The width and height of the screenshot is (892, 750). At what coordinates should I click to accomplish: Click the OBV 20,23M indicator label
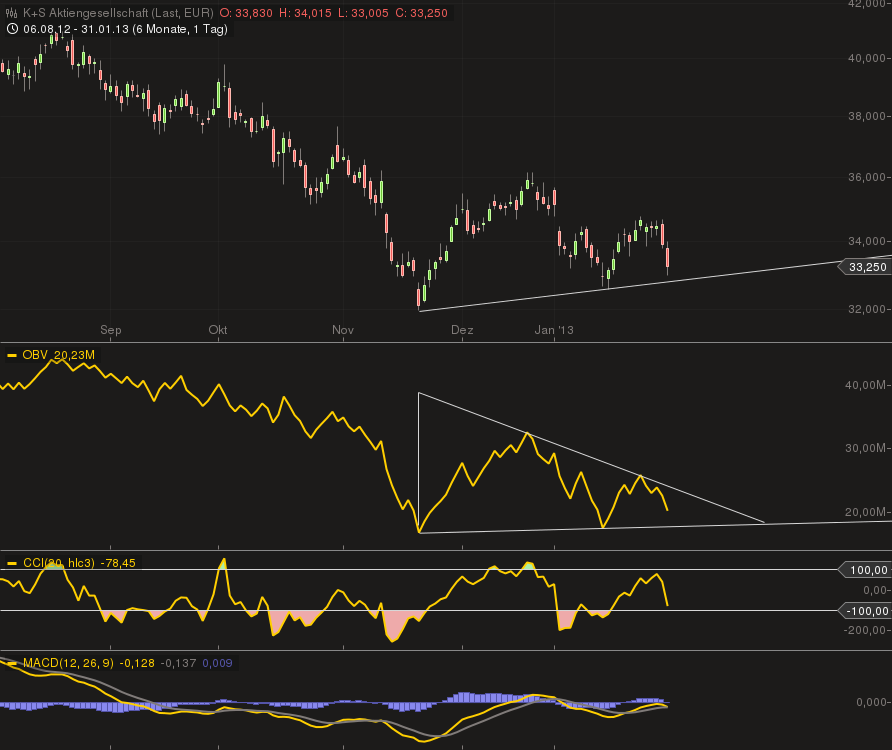click(58, 355)
